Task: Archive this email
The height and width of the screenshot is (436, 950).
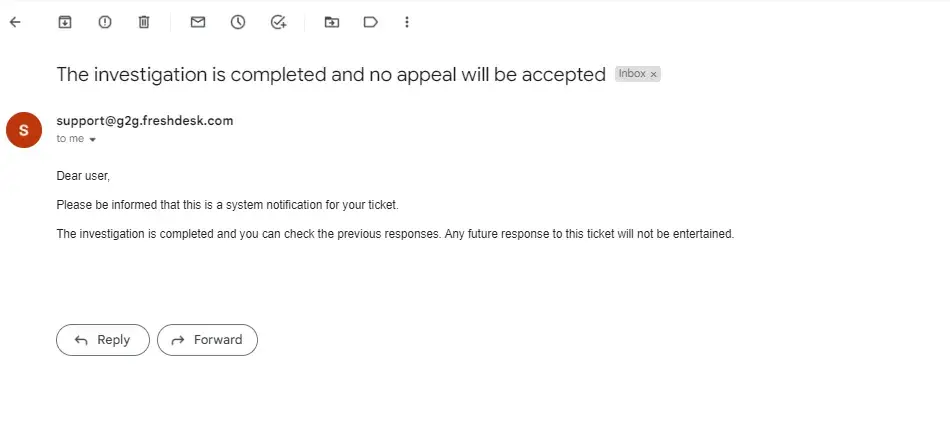Action: 65,22
